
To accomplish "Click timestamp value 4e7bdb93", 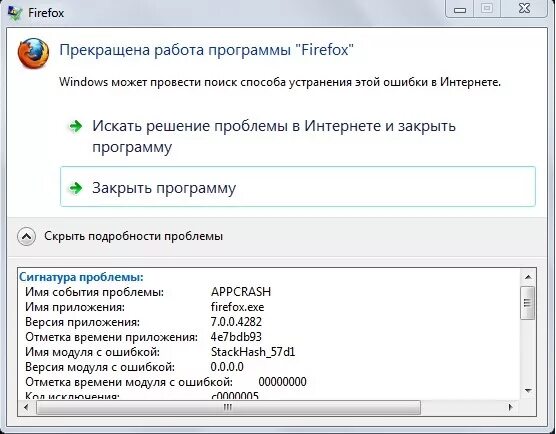I will 236,336.
